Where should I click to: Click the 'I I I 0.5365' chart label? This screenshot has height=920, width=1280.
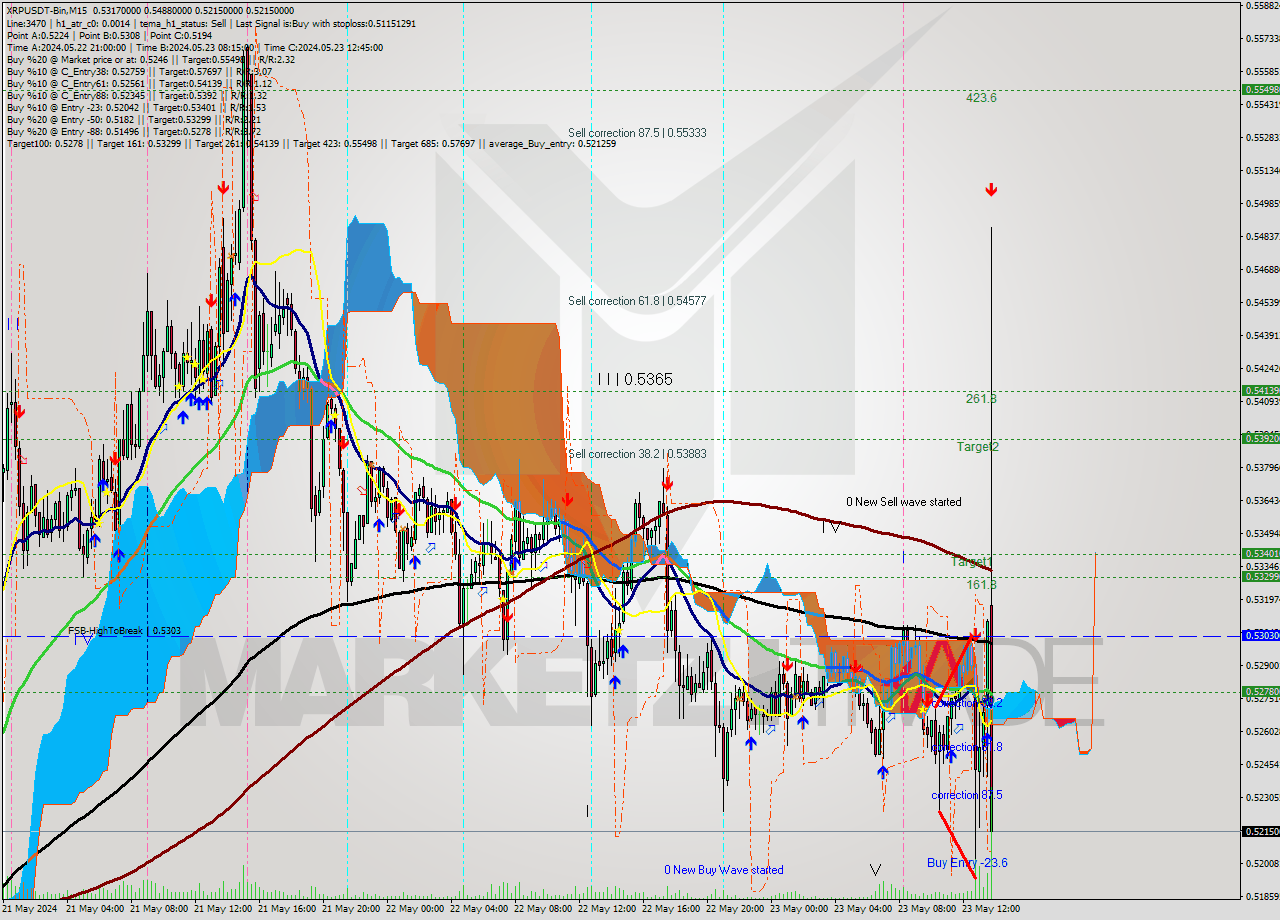(635, 379)
